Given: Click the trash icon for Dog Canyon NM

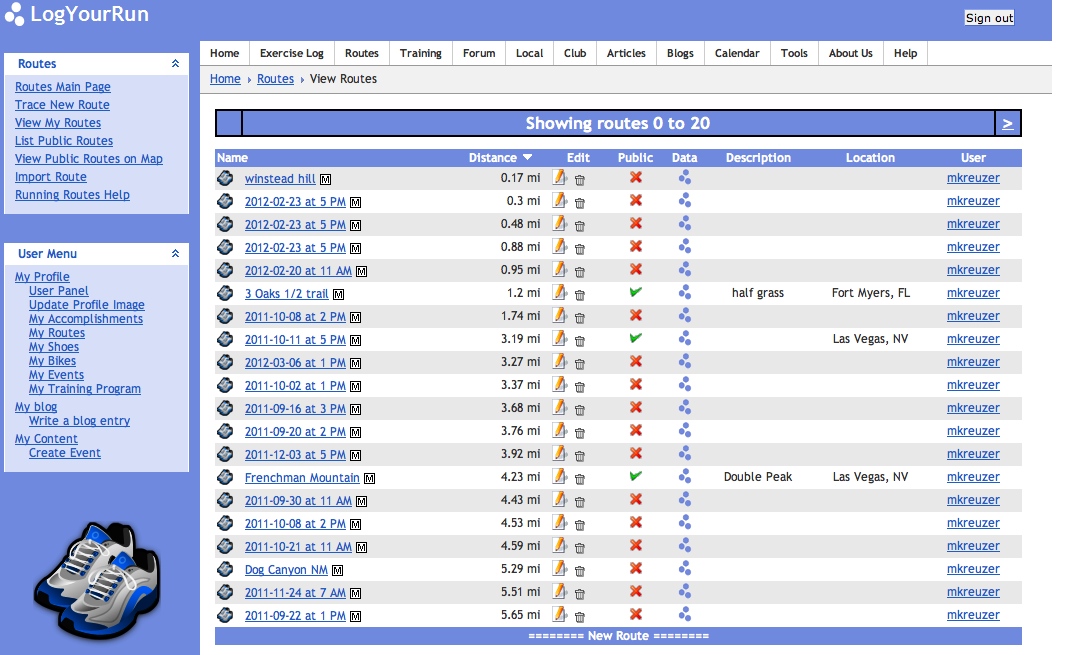Looking at the screenshot, I should [580, 570].
